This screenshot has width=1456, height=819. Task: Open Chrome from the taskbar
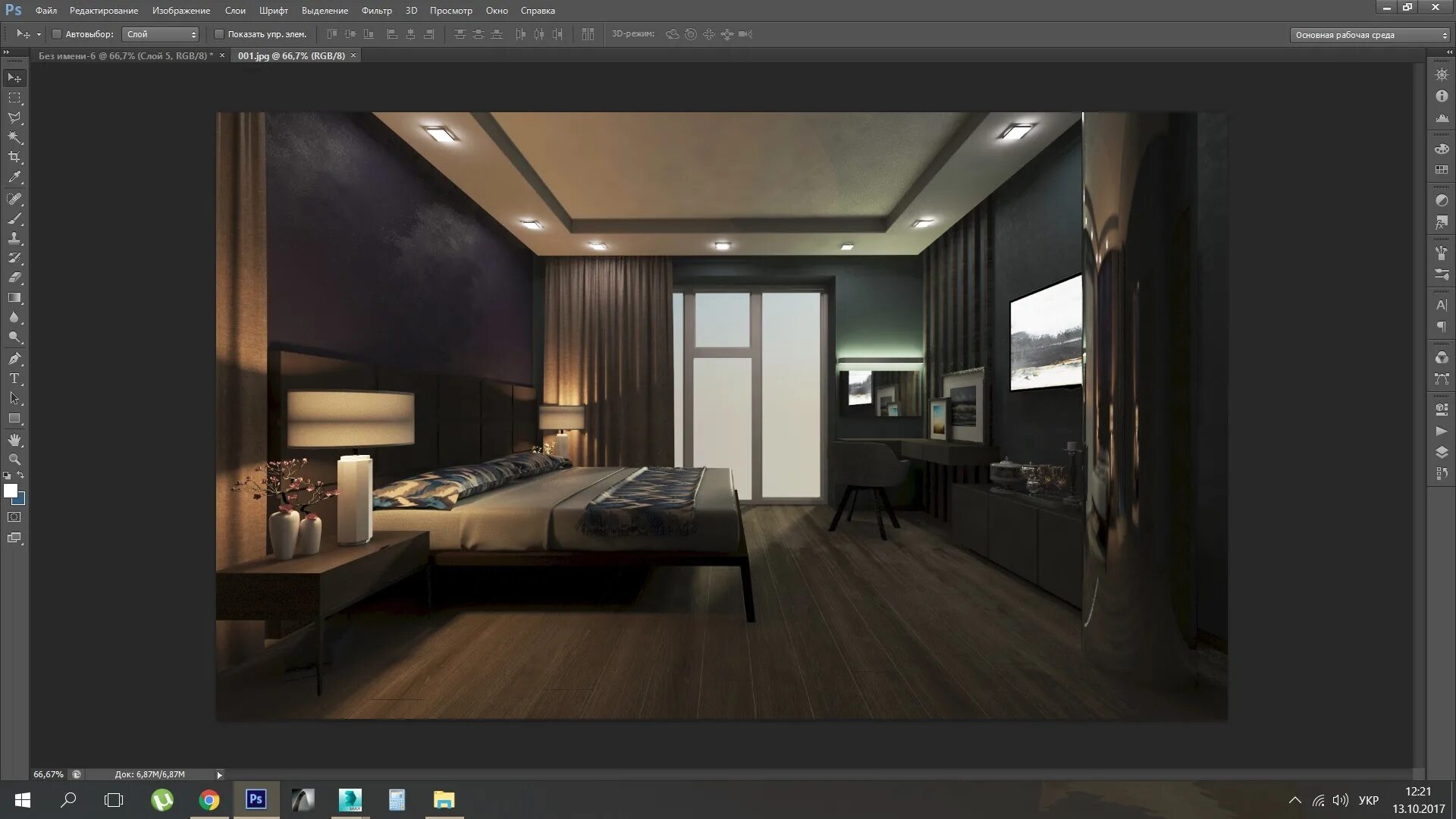click(x=209, y=800)
